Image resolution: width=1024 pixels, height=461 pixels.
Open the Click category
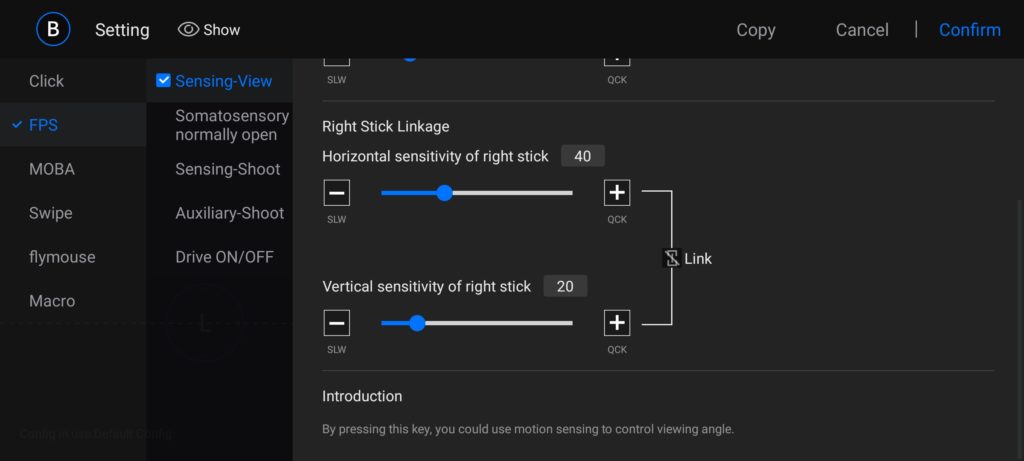46,81
